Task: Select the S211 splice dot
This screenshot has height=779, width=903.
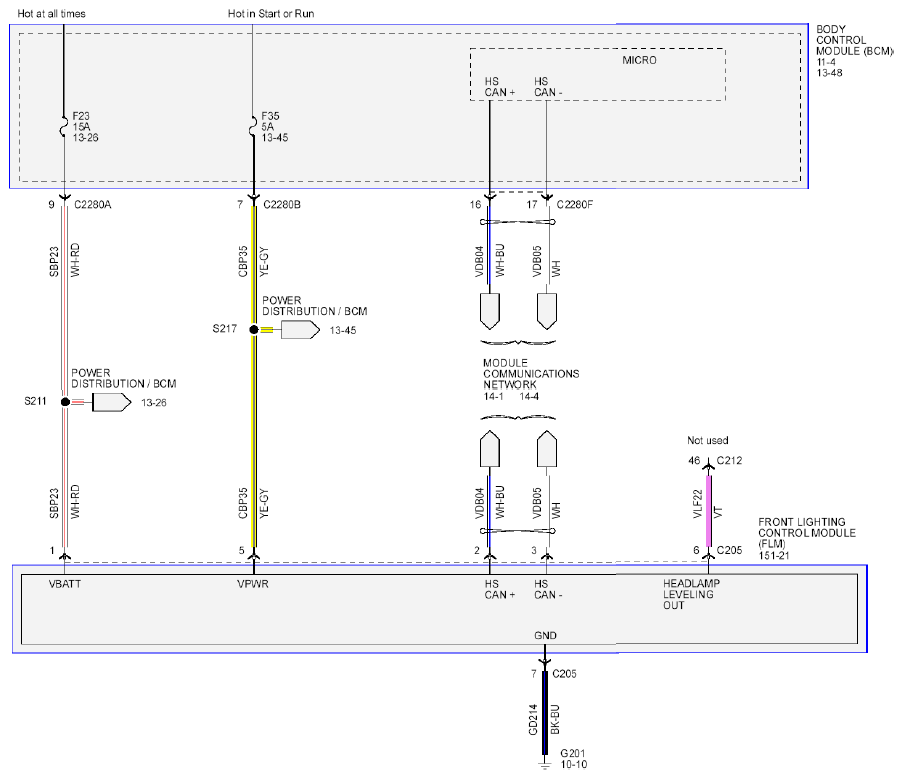Action: click(65, 402)
